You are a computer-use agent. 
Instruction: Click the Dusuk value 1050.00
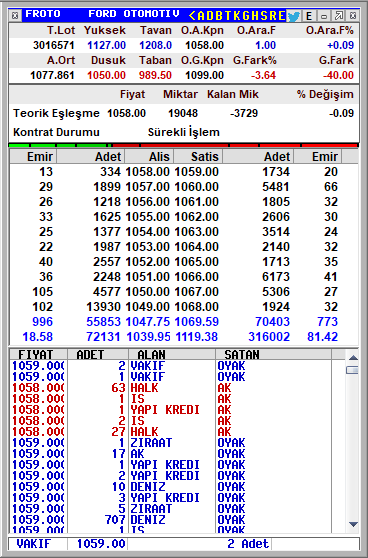[106, 75]
